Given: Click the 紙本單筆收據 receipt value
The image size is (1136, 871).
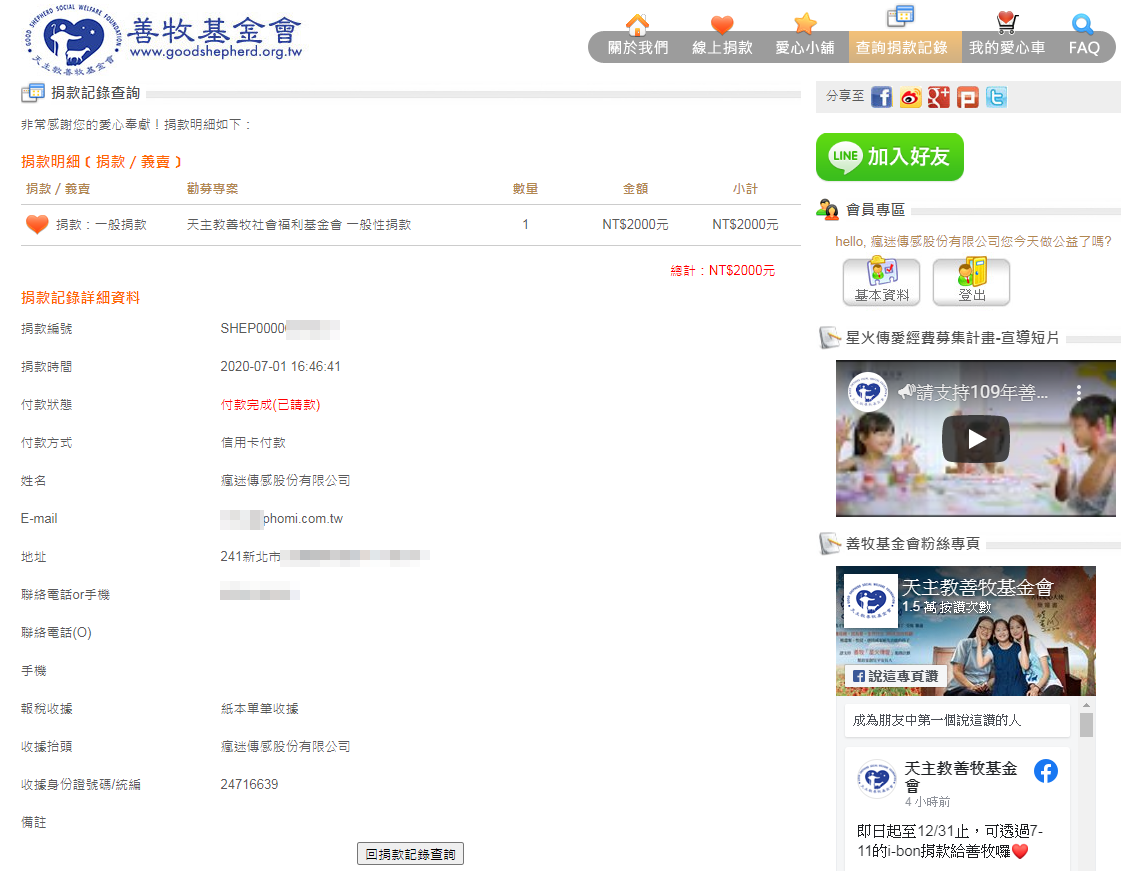Looking at the screenshot, I should click(x=259, y=709).
